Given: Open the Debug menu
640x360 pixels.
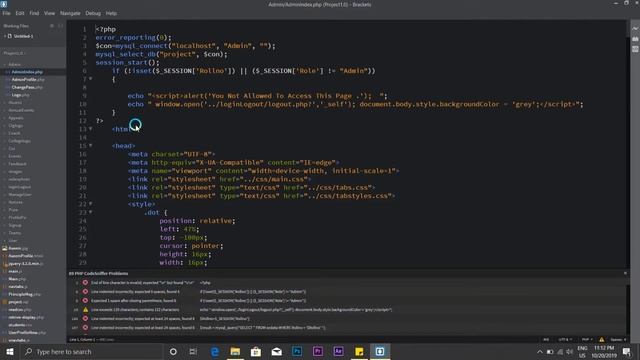Looking at the screenshot, I should (x=93, y=13).
